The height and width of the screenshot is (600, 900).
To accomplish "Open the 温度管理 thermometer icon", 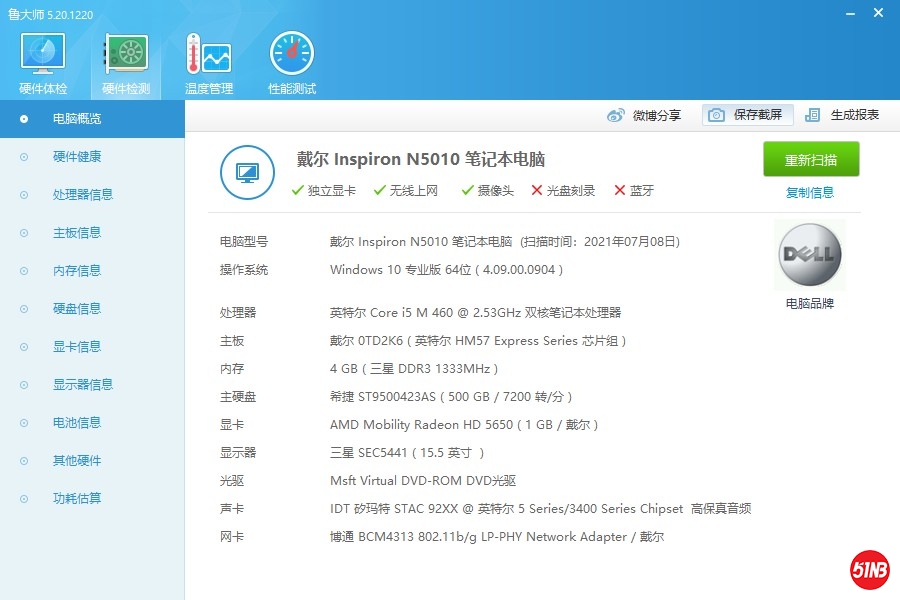I will pyautogui.click(x=208, y=54).
